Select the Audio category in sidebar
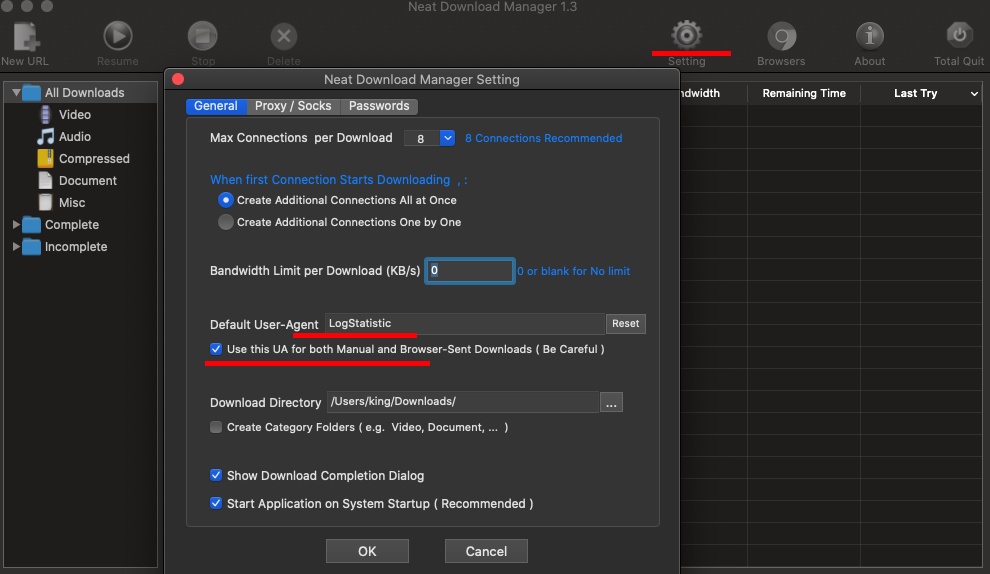990x574 pixels. [74, 137]
